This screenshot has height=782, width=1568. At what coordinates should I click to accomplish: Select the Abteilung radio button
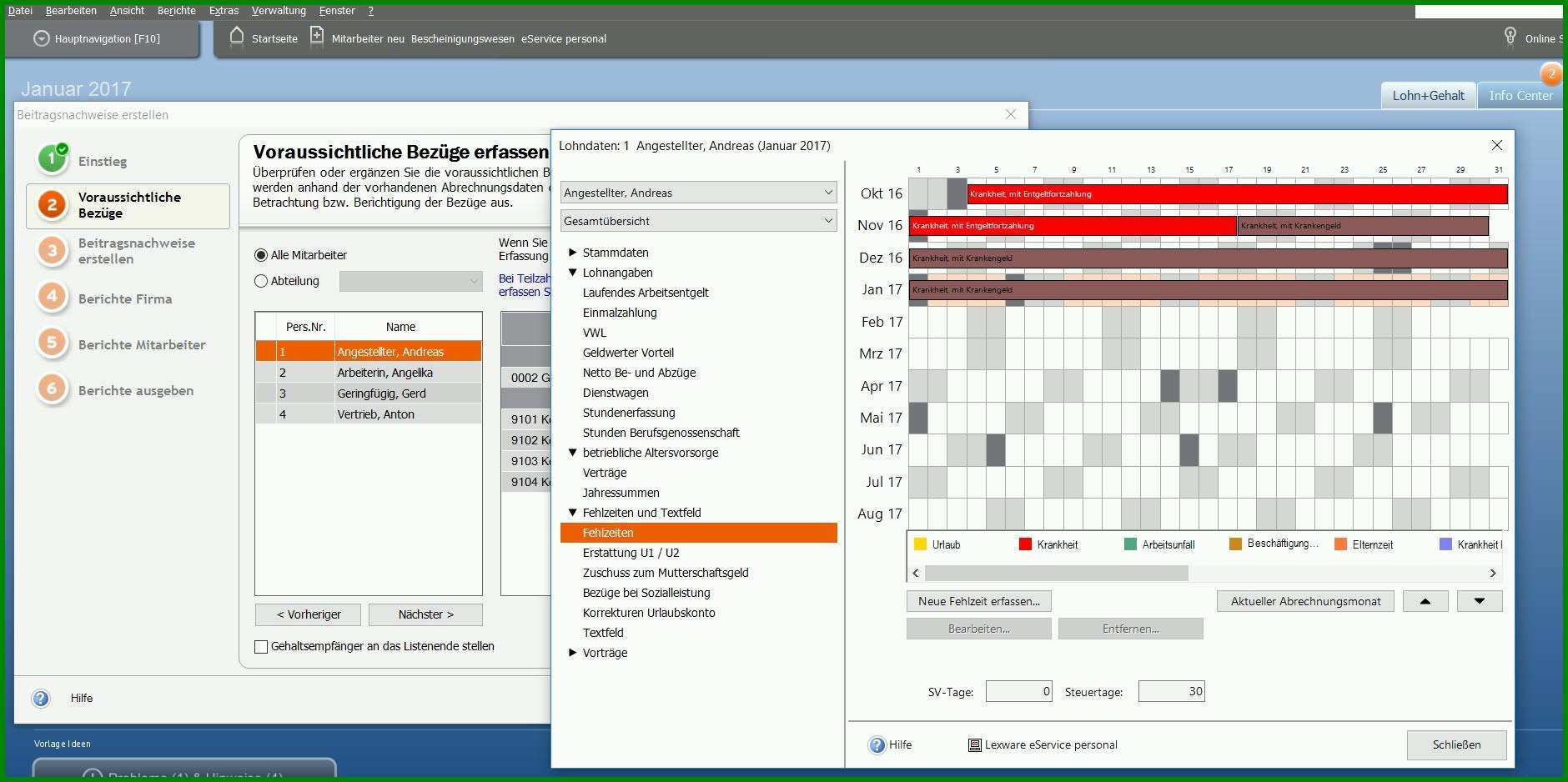click(261, 281)
